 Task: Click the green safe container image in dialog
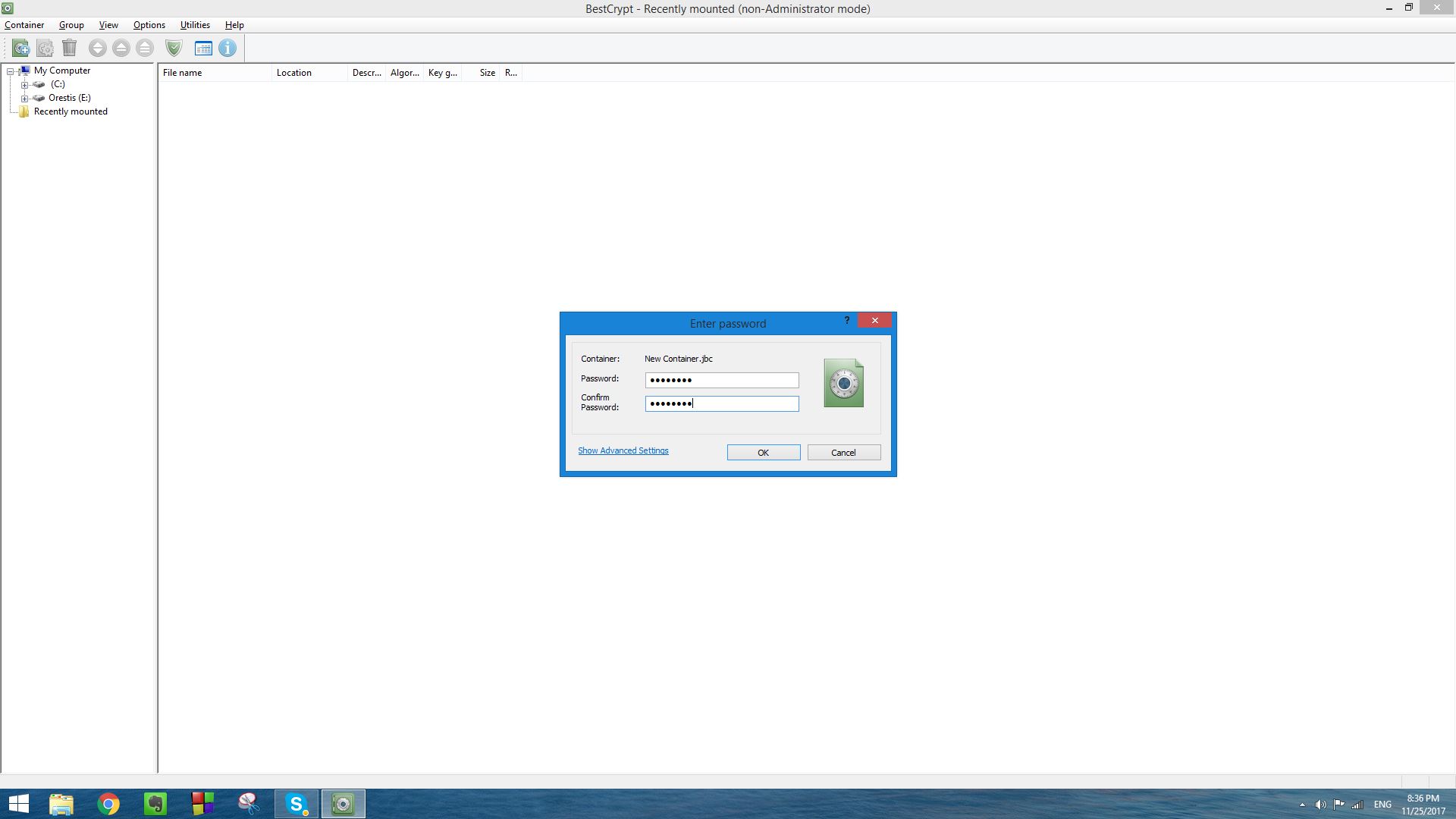tap(844, 383)
